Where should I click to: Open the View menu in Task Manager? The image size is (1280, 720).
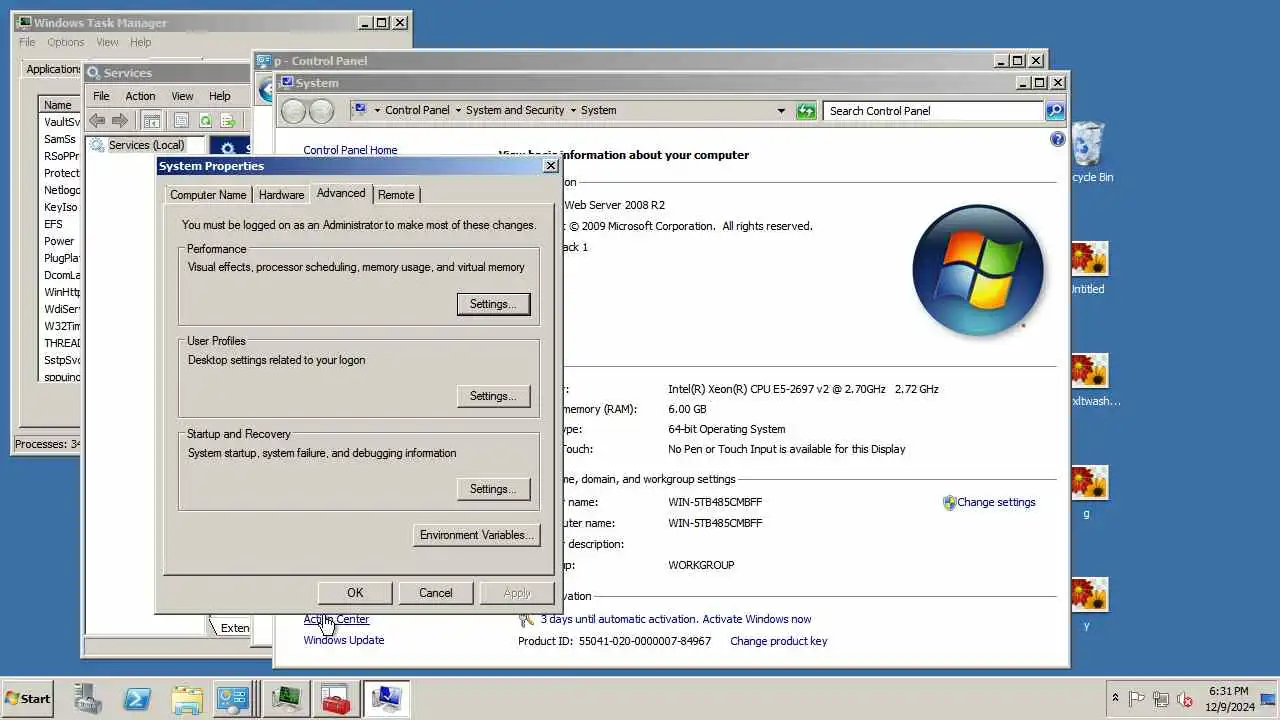coord(107,42)
